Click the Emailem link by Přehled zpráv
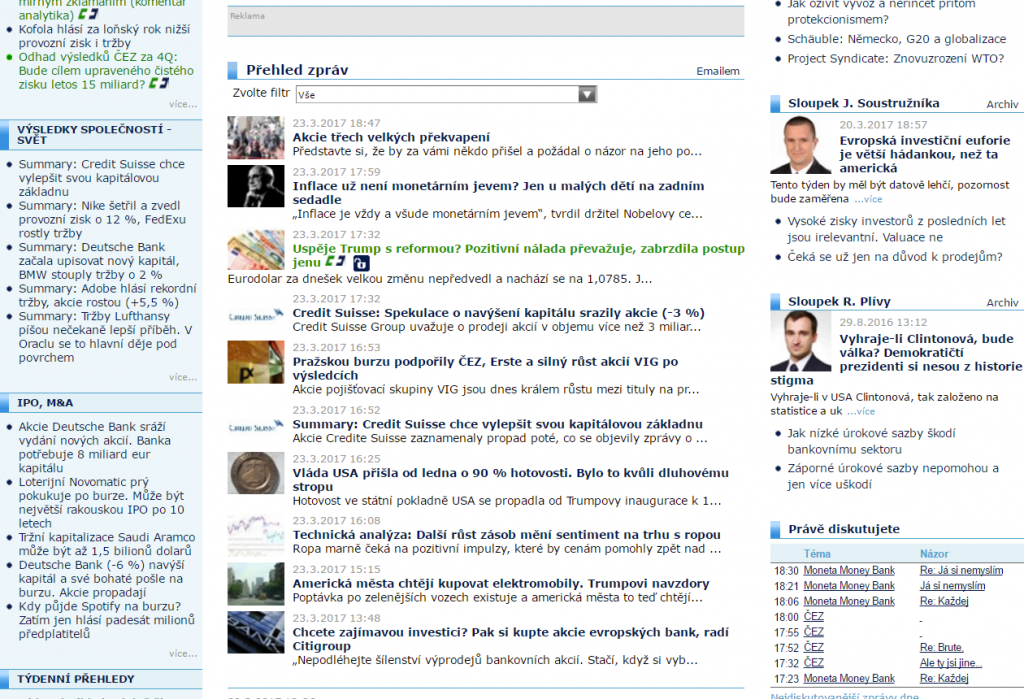Viewport: 1024px width, 699px height. [717, 71]
